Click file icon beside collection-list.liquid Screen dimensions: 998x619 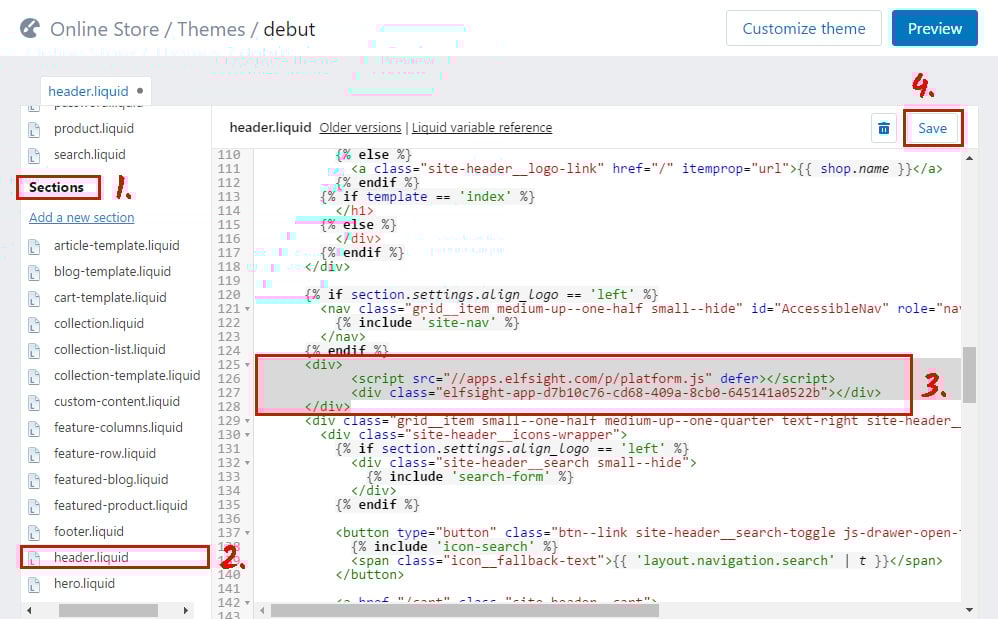34,351
